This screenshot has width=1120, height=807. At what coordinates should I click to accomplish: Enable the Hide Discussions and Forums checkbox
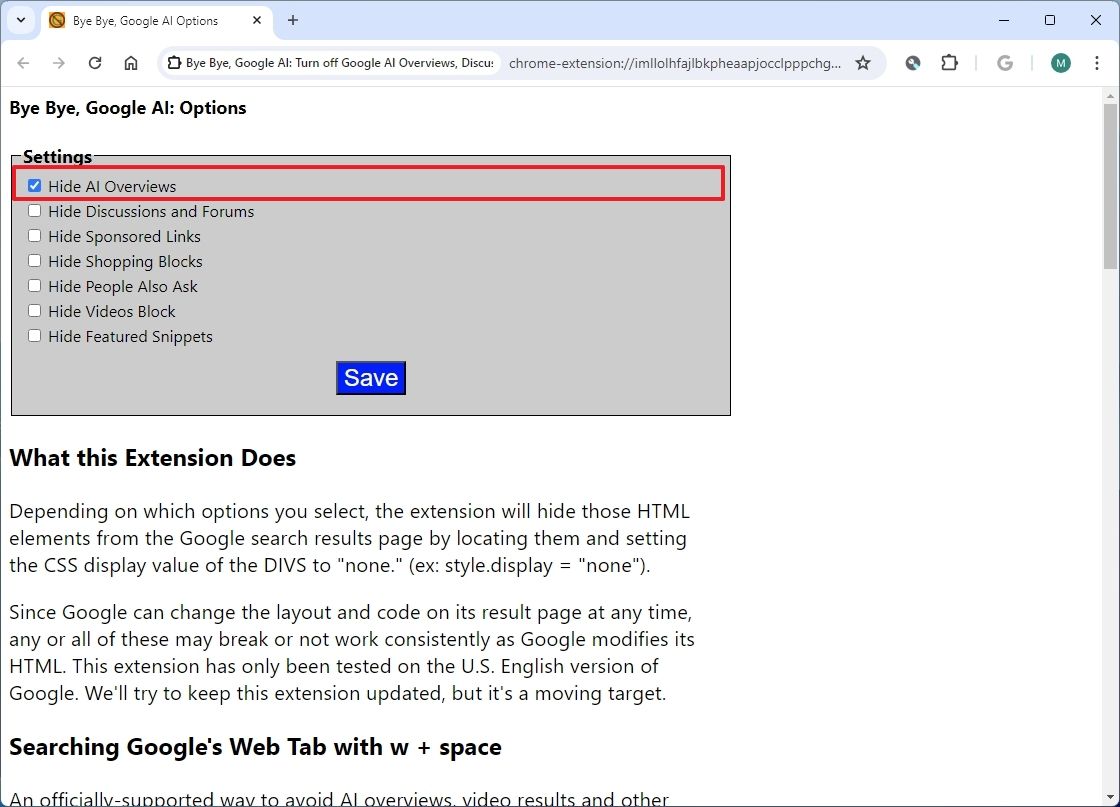pos(34,210)
